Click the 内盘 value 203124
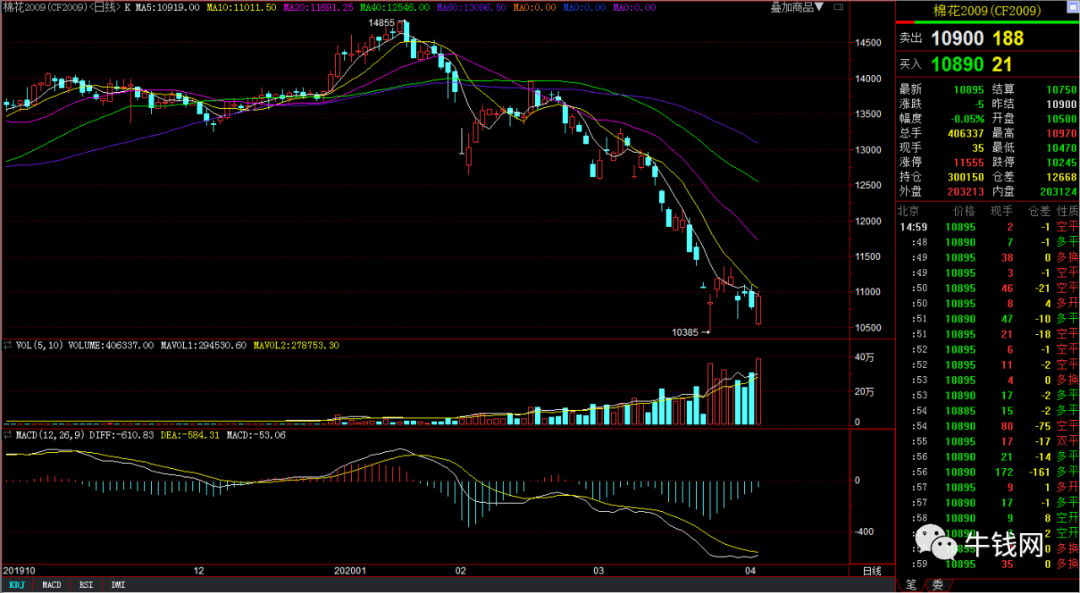This screenshot has height=593, width=1080. (1058, 191)
